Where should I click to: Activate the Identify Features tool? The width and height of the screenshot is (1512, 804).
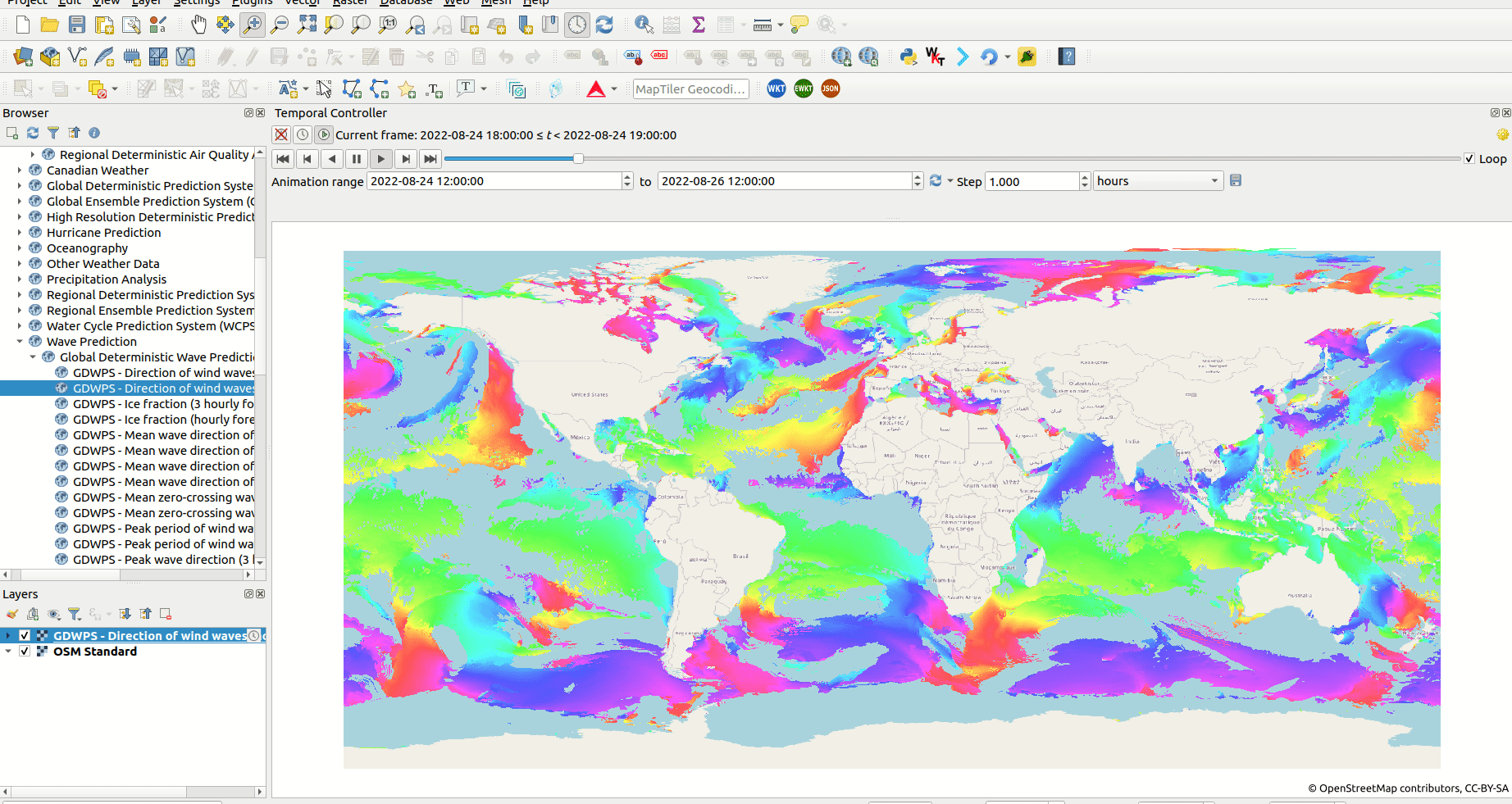644,25
